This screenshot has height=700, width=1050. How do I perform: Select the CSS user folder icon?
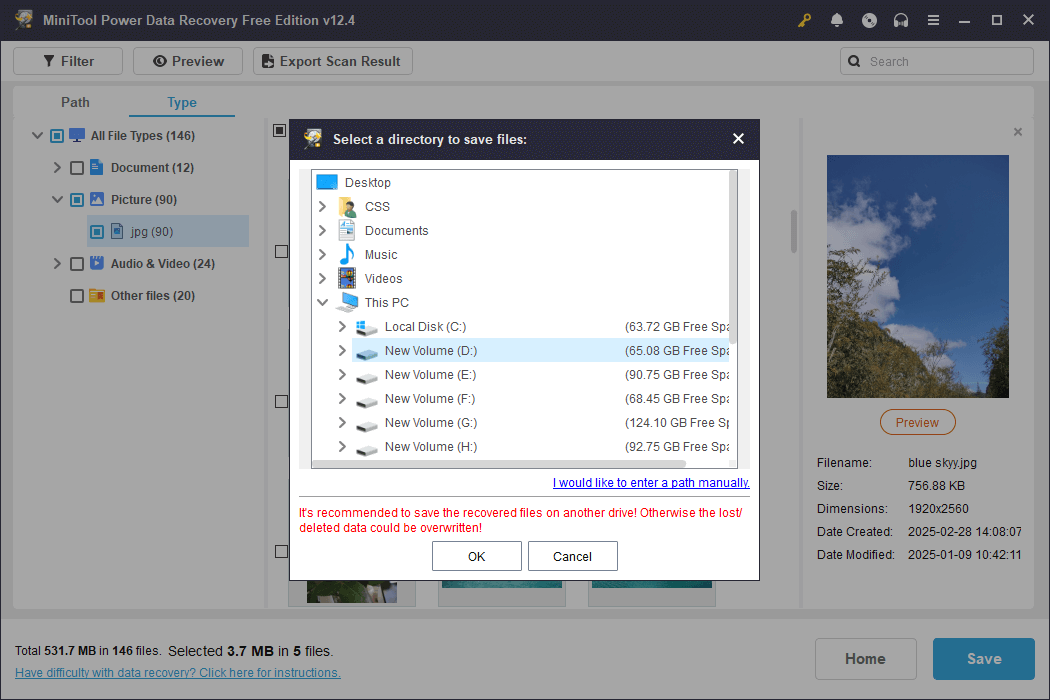coord(347,206)
